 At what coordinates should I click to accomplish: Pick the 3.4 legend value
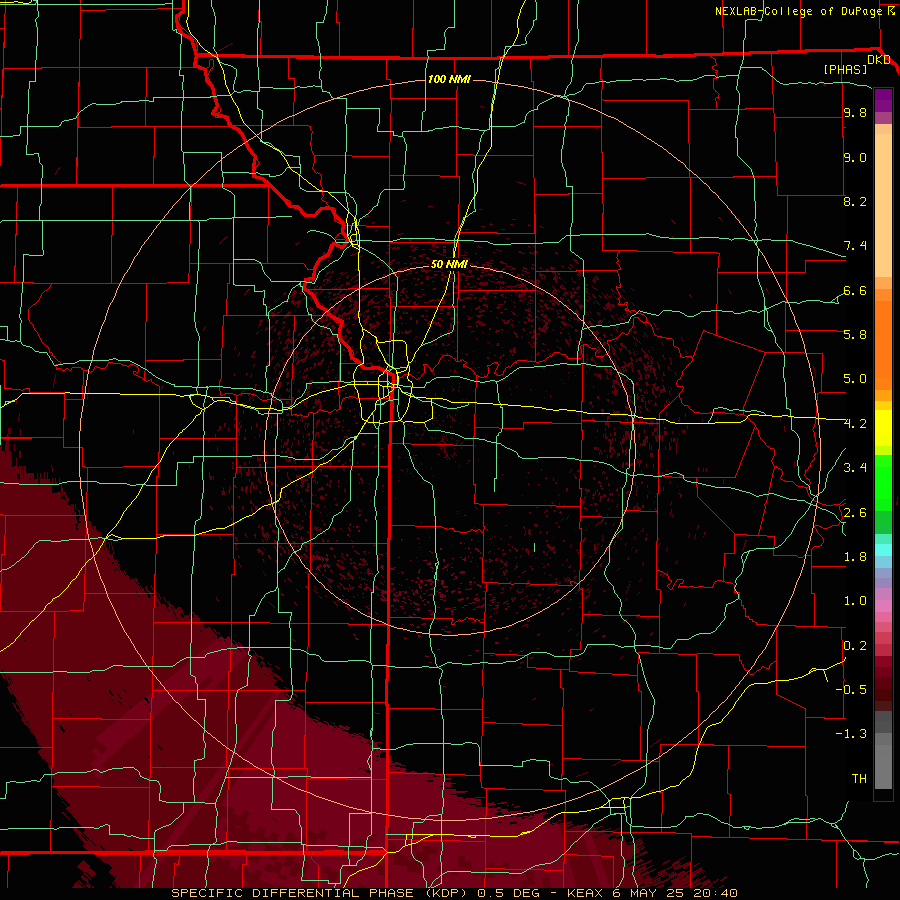tap(855, 468)
